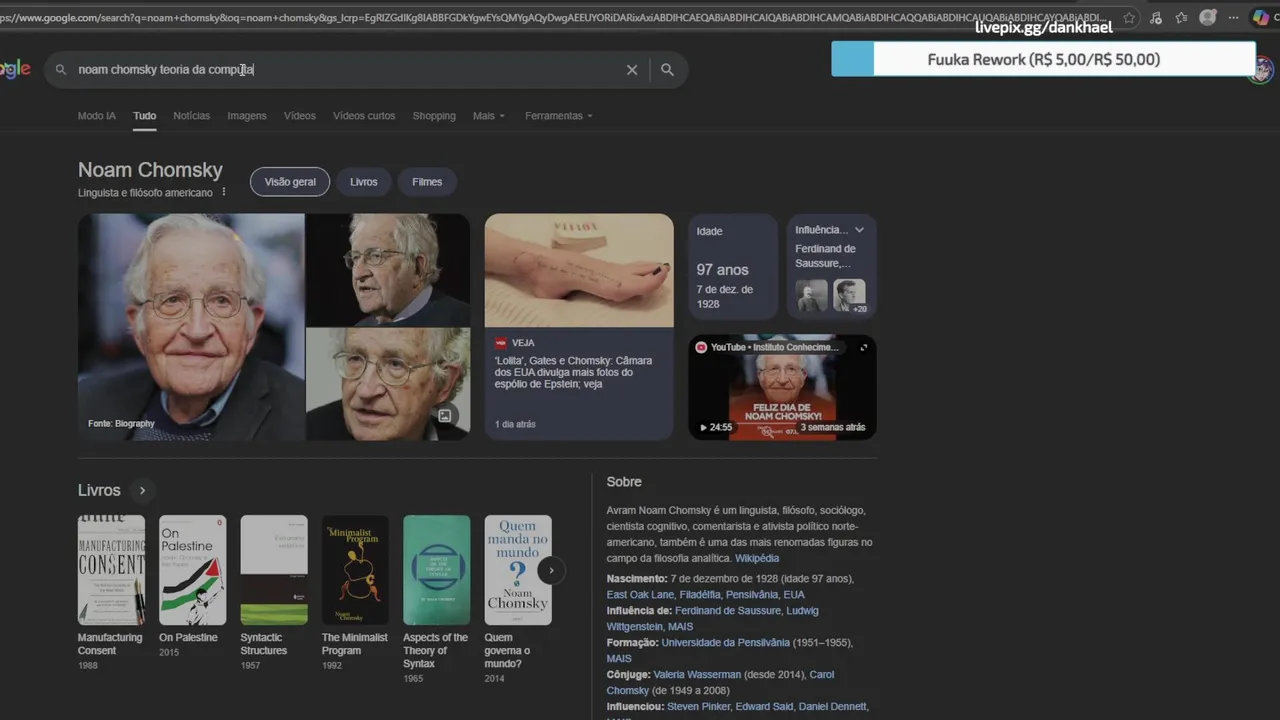Open the 'East Oak Lane, Filadélfia' birthplace link
Image resolution: width=1280 pixels, height=720 pixels.
[706, 594]
